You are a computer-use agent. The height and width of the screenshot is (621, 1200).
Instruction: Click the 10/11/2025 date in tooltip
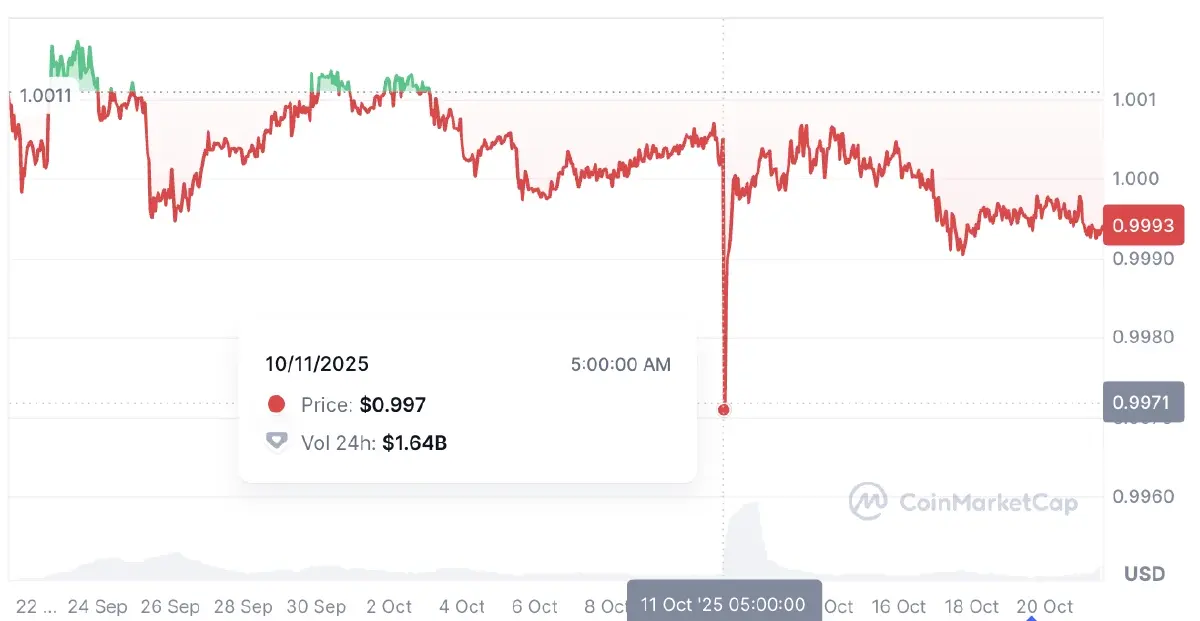click(317, 365)
